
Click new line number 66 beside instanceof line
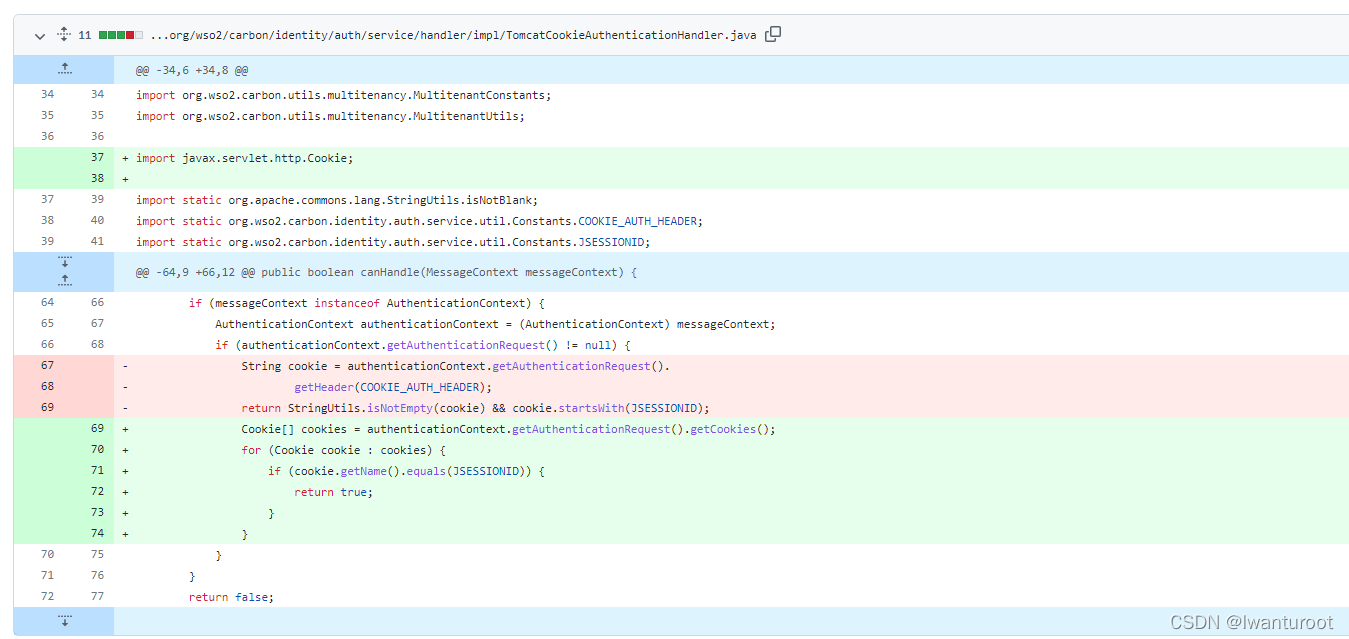pyautogui.click(x=97, y=303)
